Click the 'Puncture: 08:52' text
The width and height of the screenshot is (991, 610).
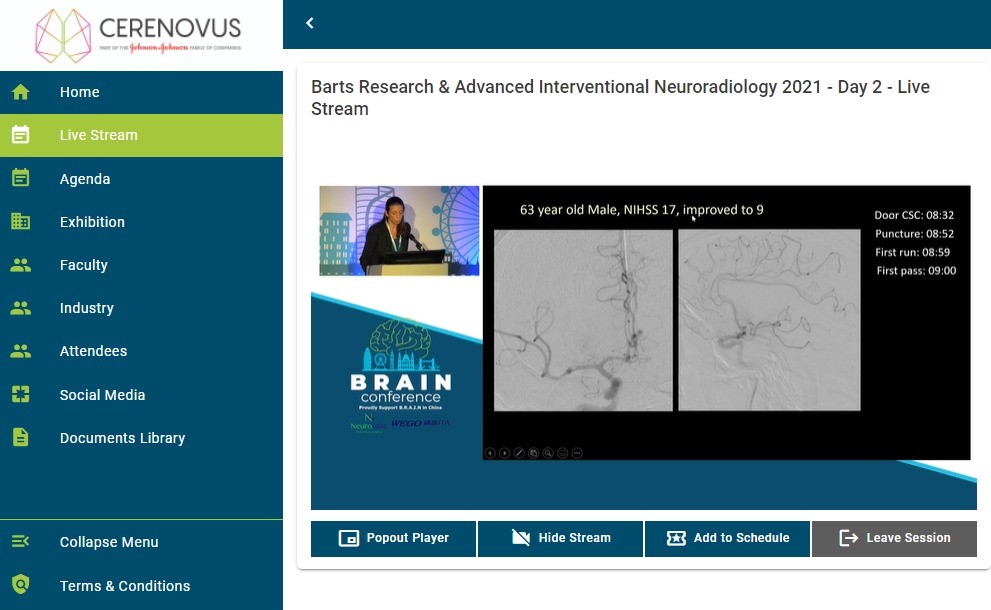(914, 234)
